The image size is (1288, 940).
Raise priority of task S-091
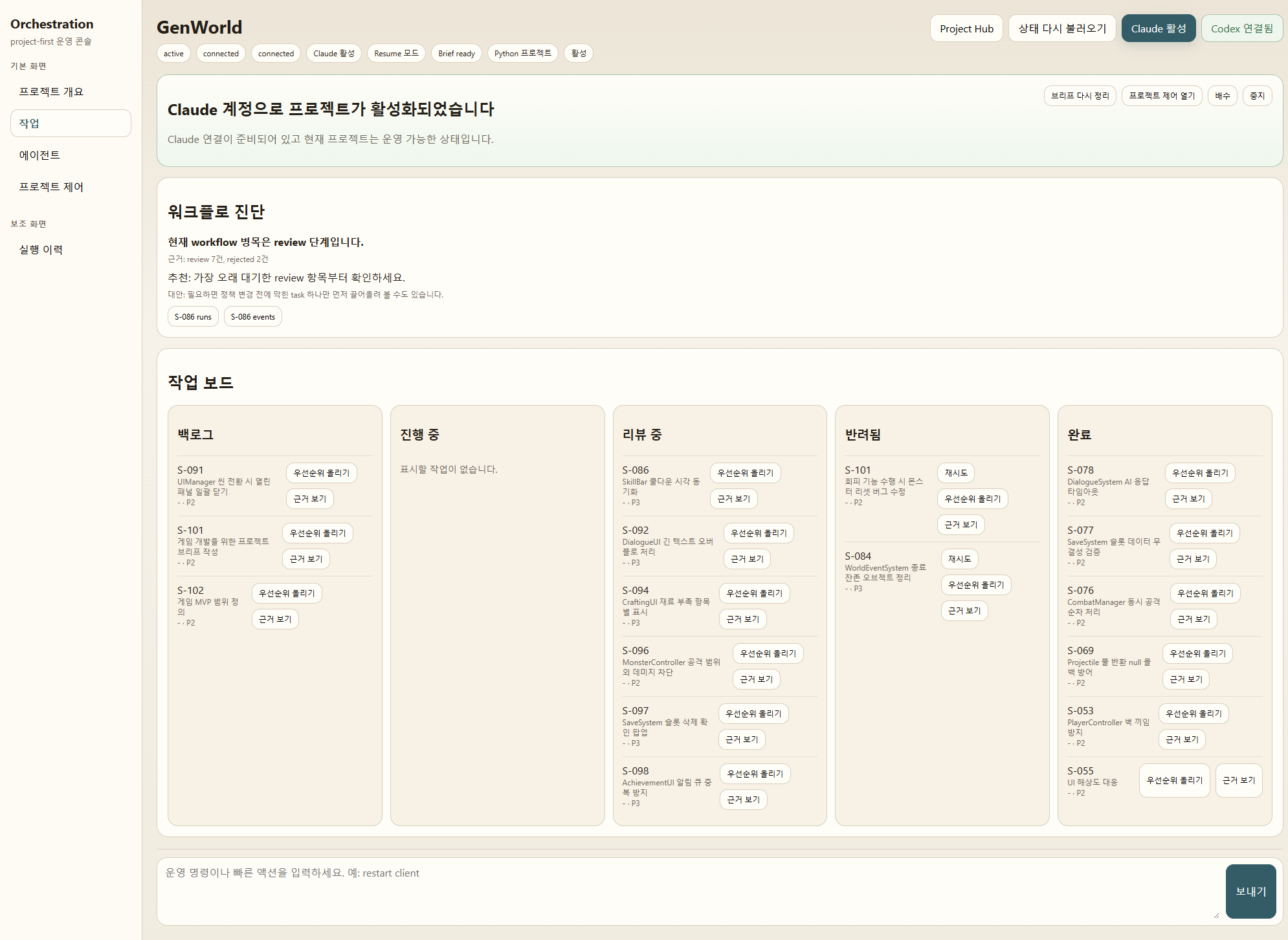321,473
